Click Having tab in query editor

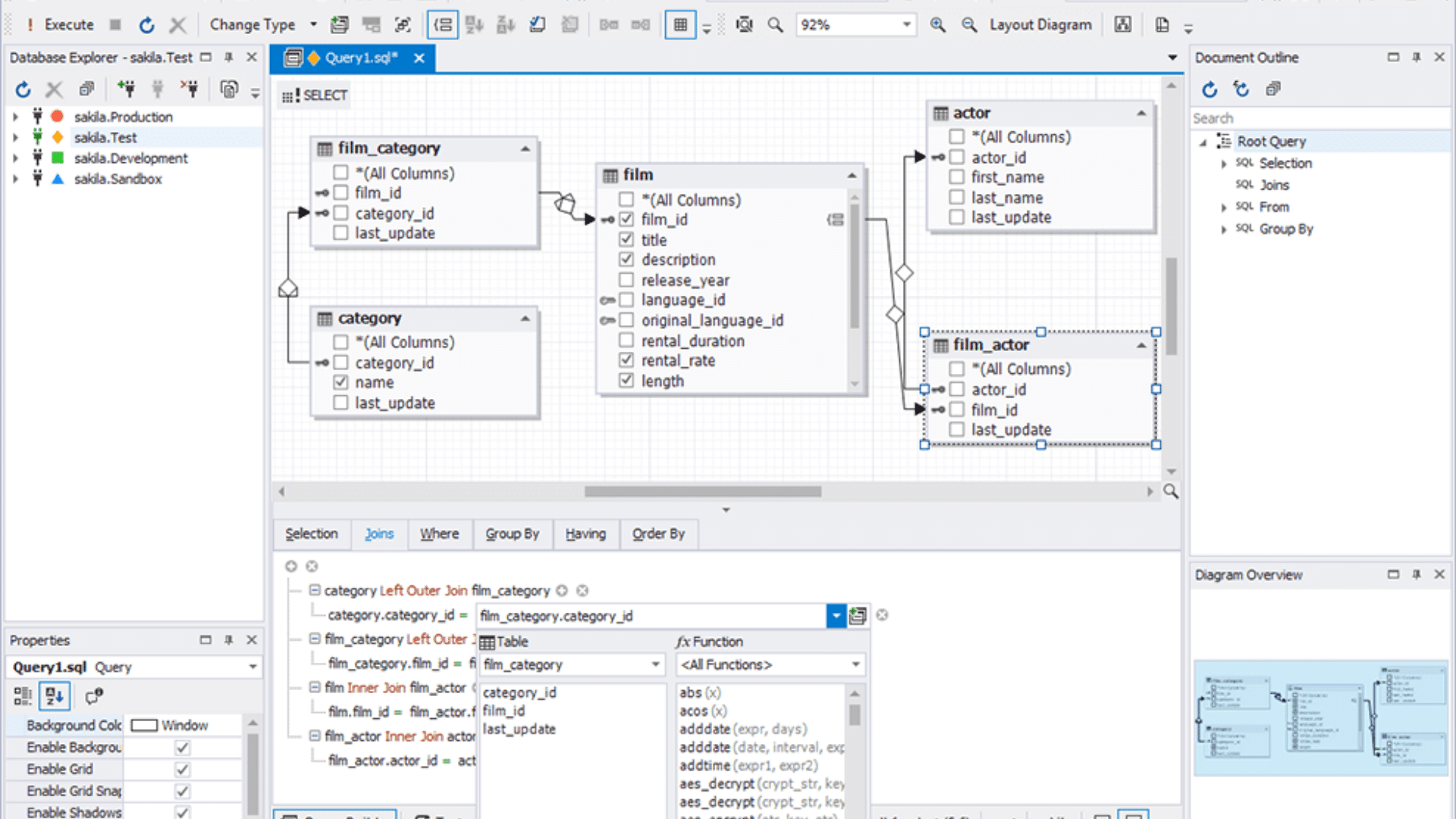tap(585, 533)
